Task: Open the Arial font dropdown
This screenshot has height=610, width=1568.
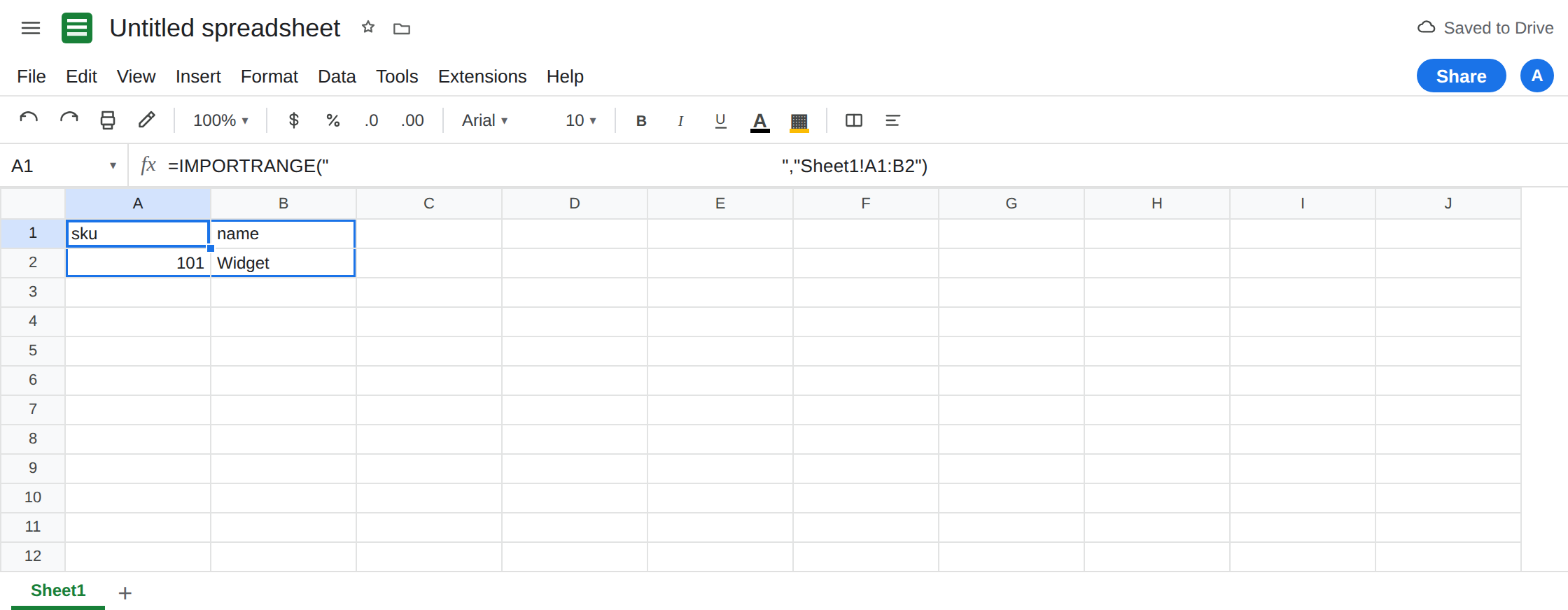Action: coord(484,120)
